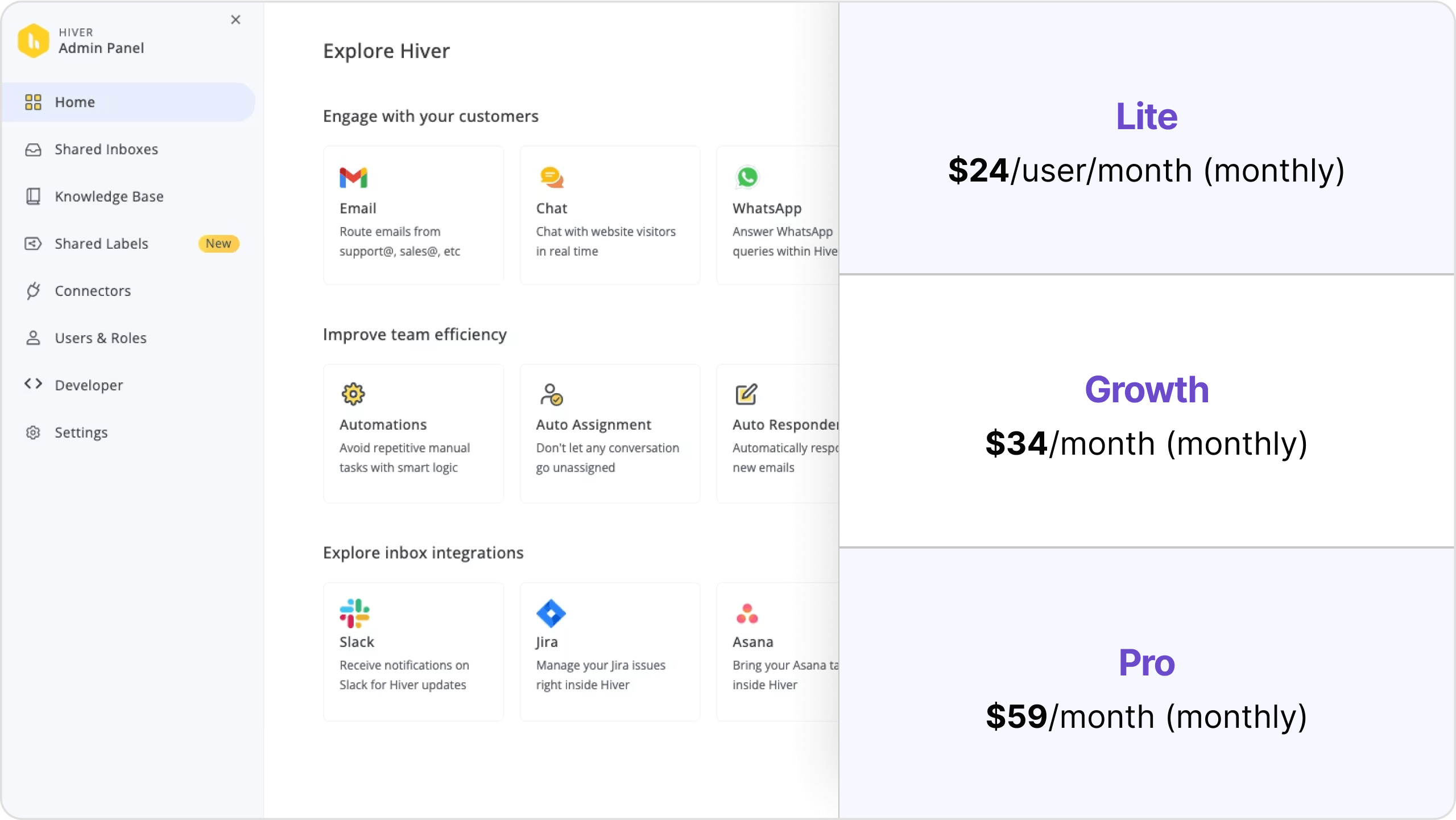Open the Slack integration icon

click(355, 613)
